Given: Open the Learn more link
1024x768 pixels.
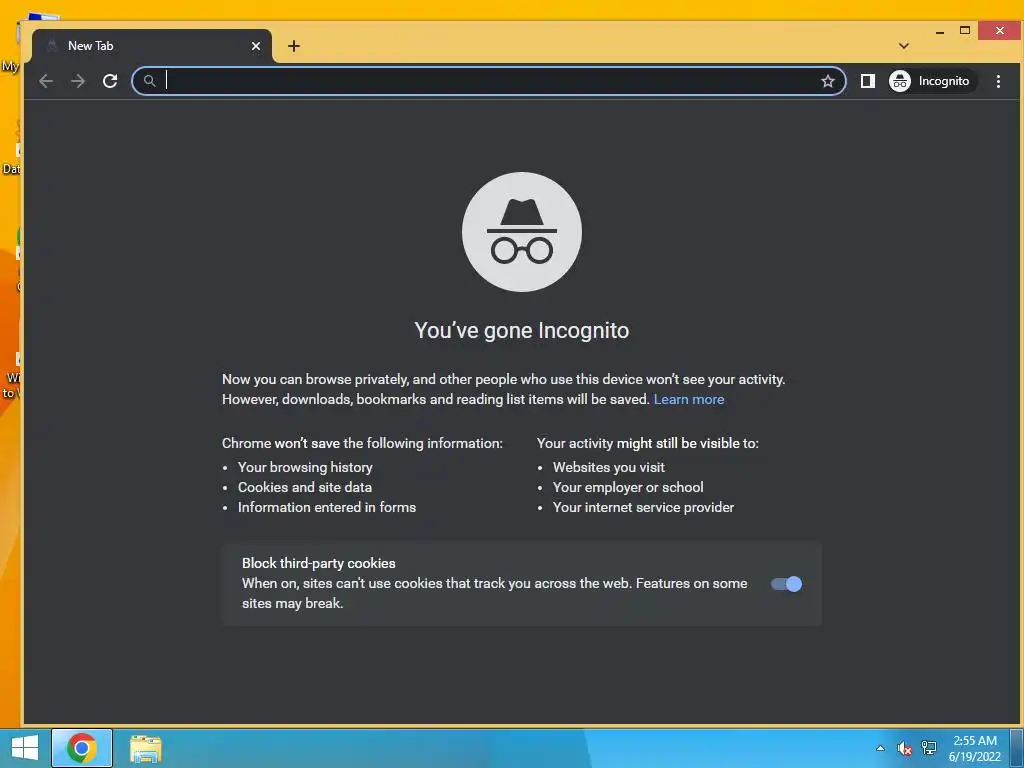Looking at the screenshot, I should point(689,399).
